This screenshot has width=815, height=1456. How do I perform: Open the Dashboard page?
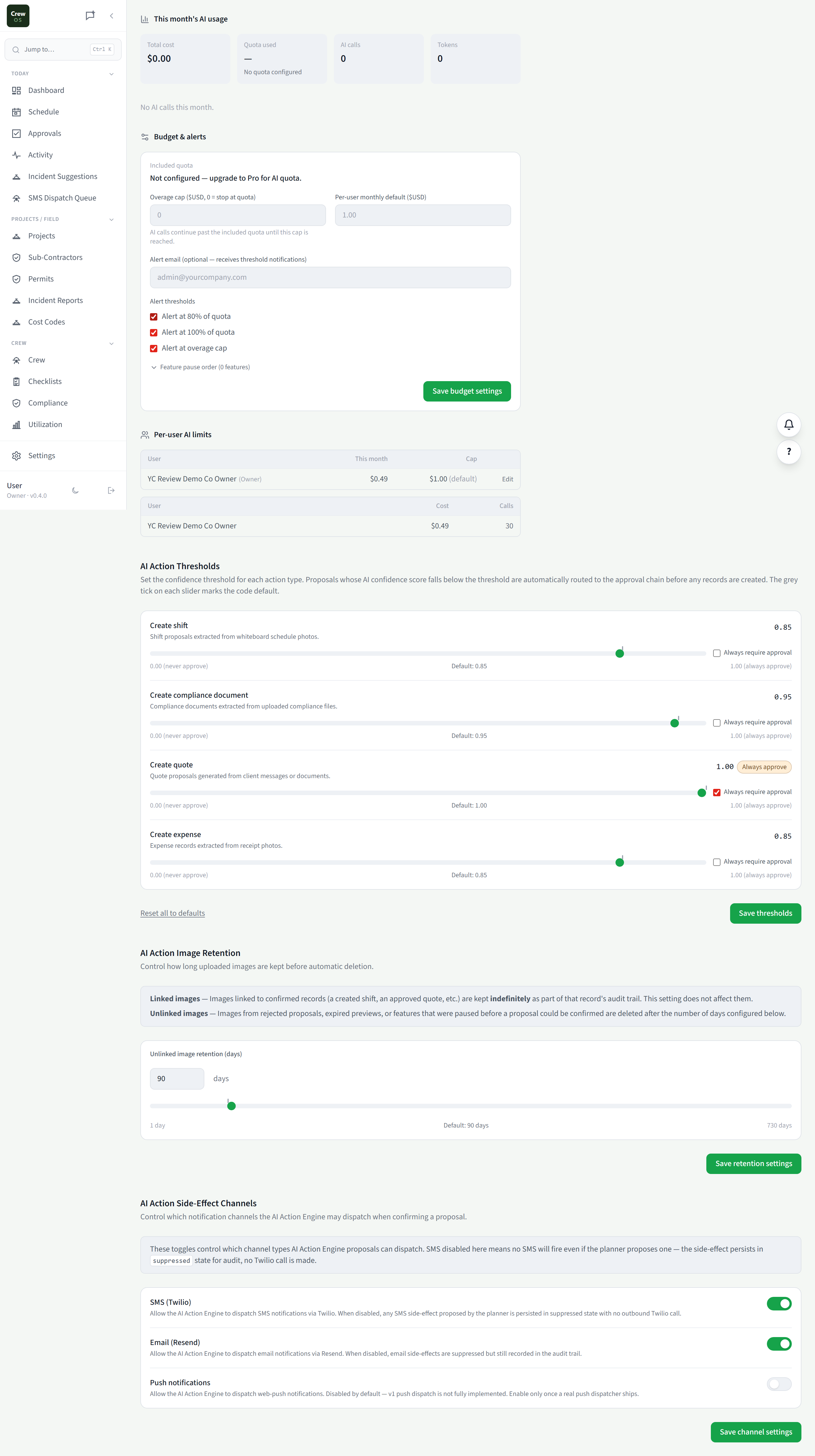pyautogui.click(x=63, y=90)
